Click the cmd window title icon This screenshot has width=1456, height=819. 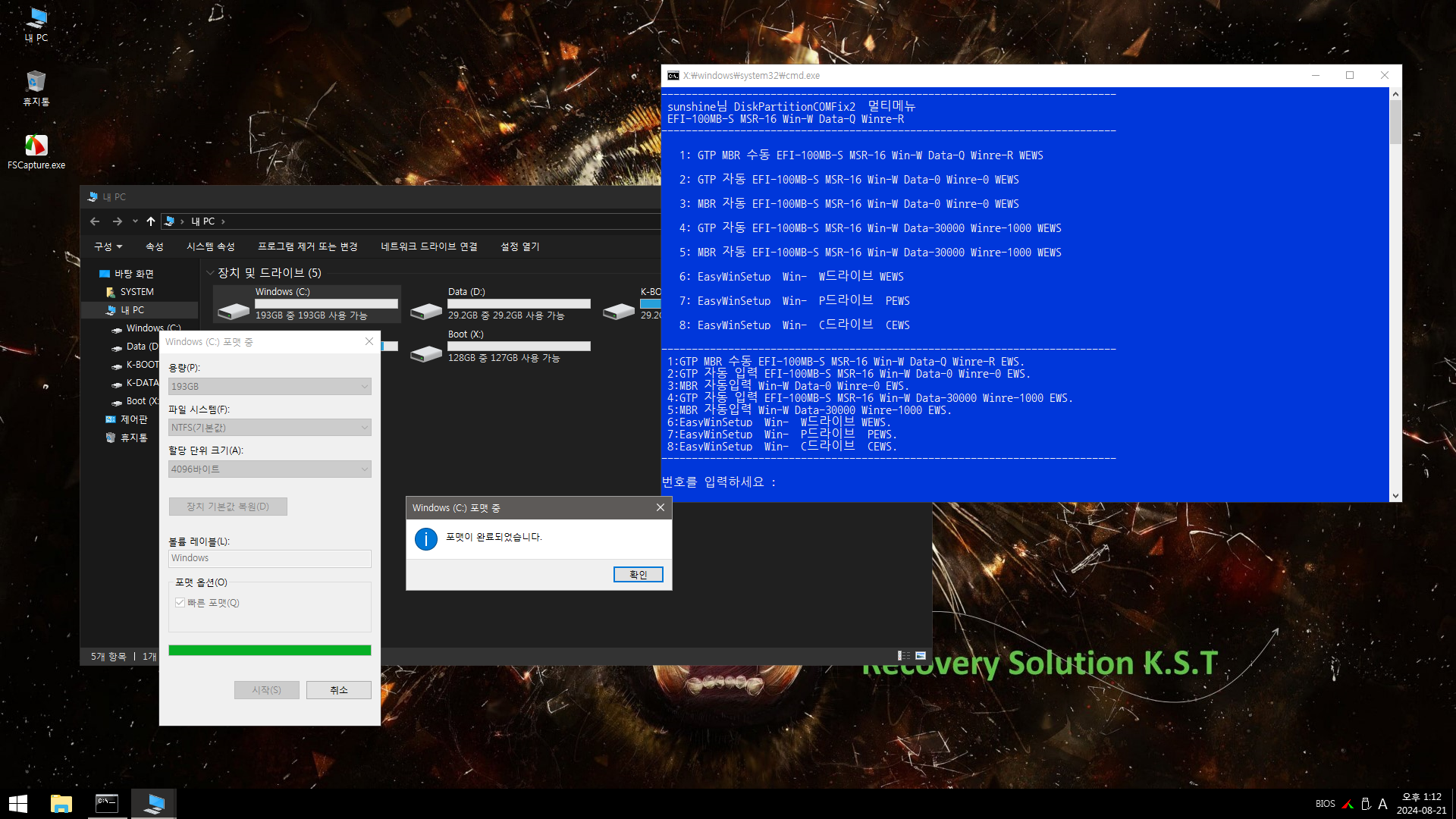point(673,76)
